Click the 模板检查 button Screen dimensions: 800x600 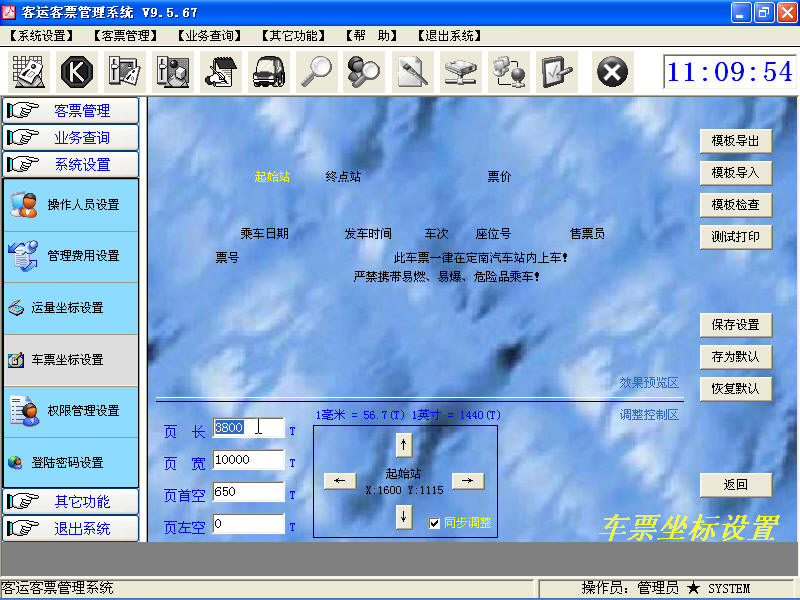click(736, 205)
